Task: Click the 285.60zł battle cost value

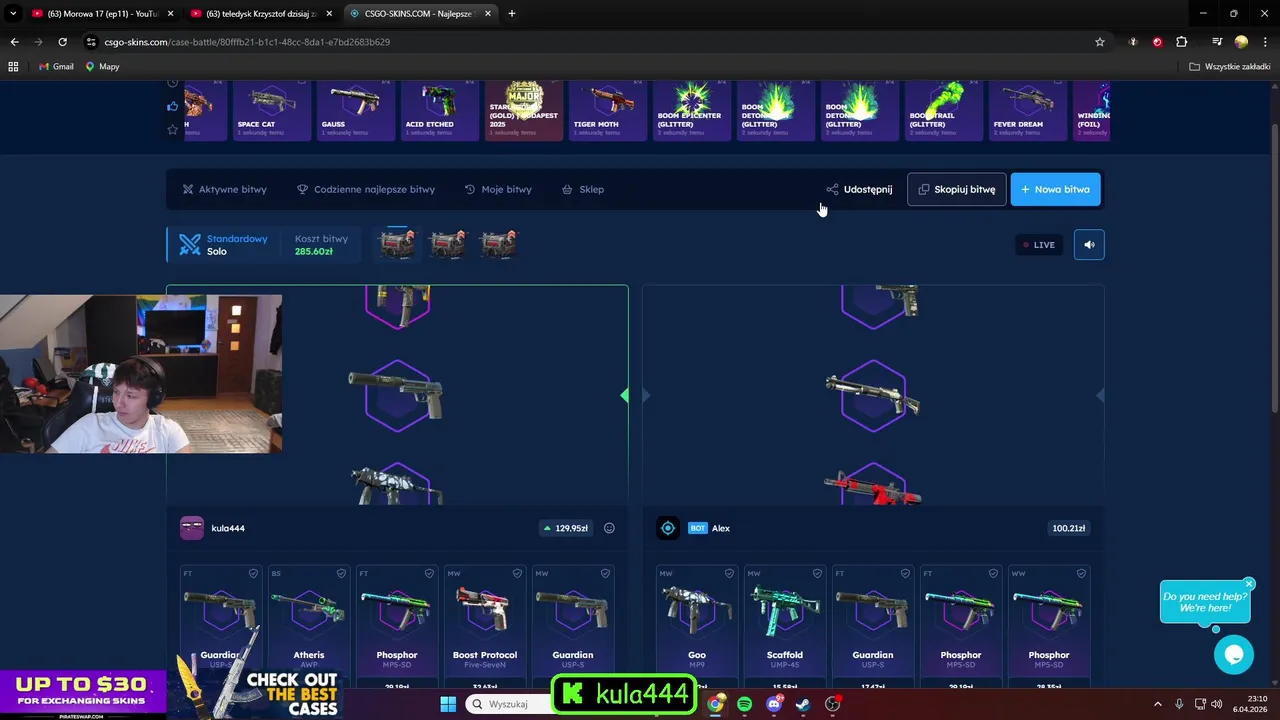Action: pyautogui.click(x=313, y=252)
